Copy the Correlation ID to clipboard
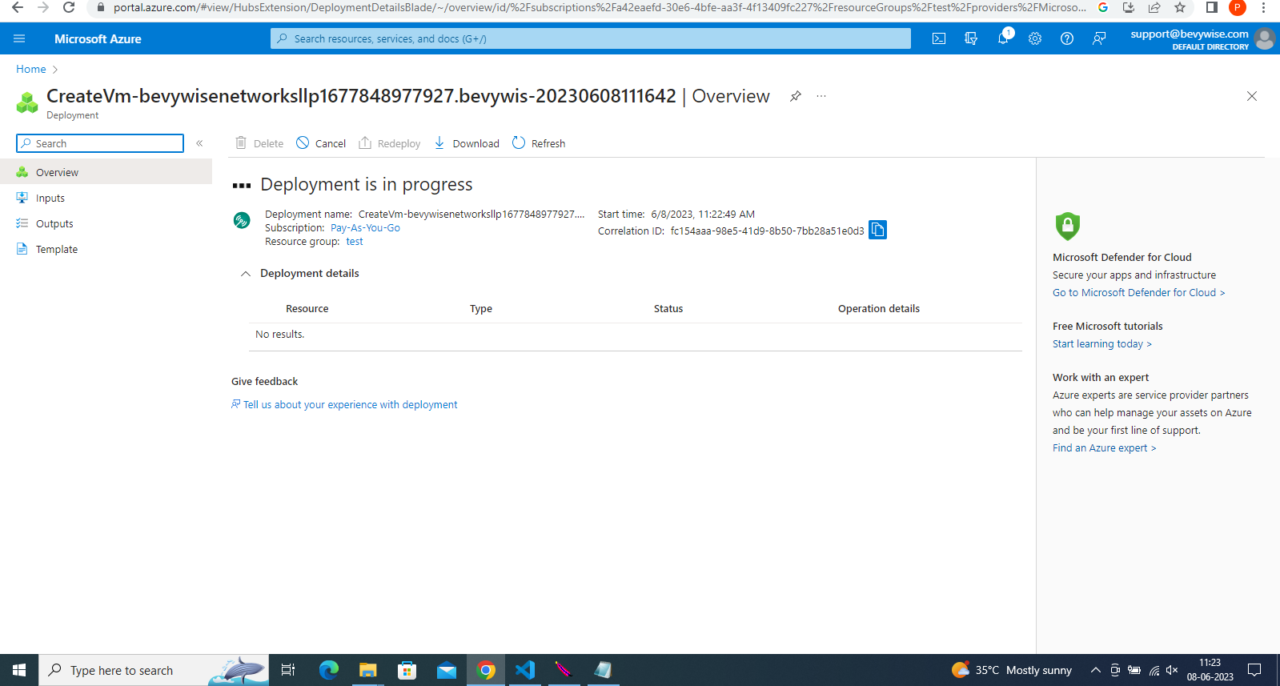The width and height of the screenshot is (1280, 686). coord(877,230)
